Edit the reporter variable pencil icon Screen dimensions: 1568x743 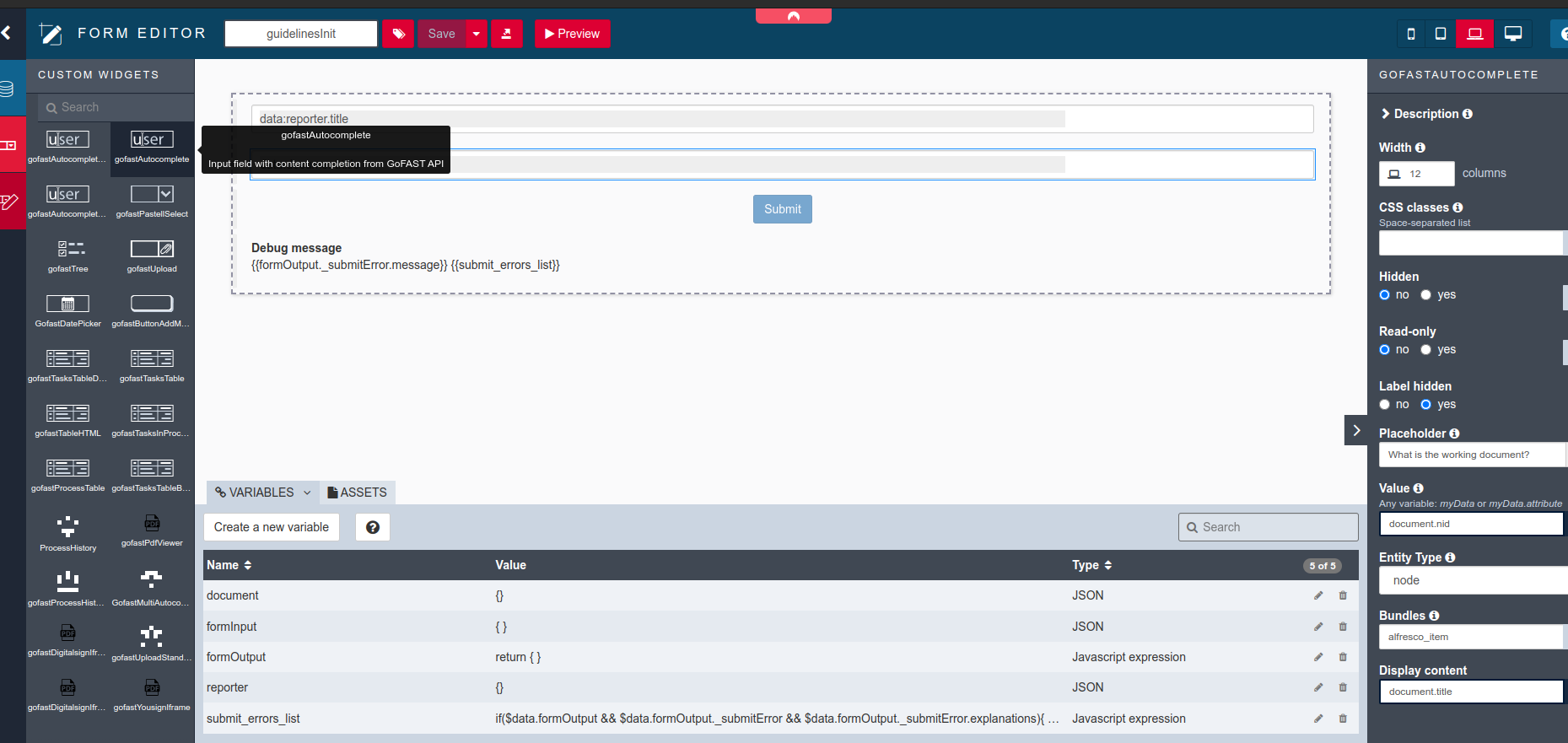tap(1318, 687)
